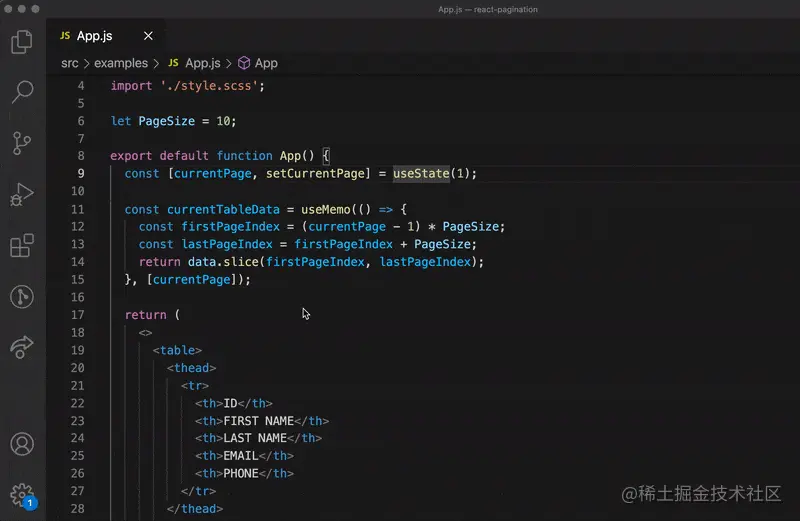The width and height of the screenshot is (800, 521).
Task: Open the Explorer files icon
Action: (22, 42)
